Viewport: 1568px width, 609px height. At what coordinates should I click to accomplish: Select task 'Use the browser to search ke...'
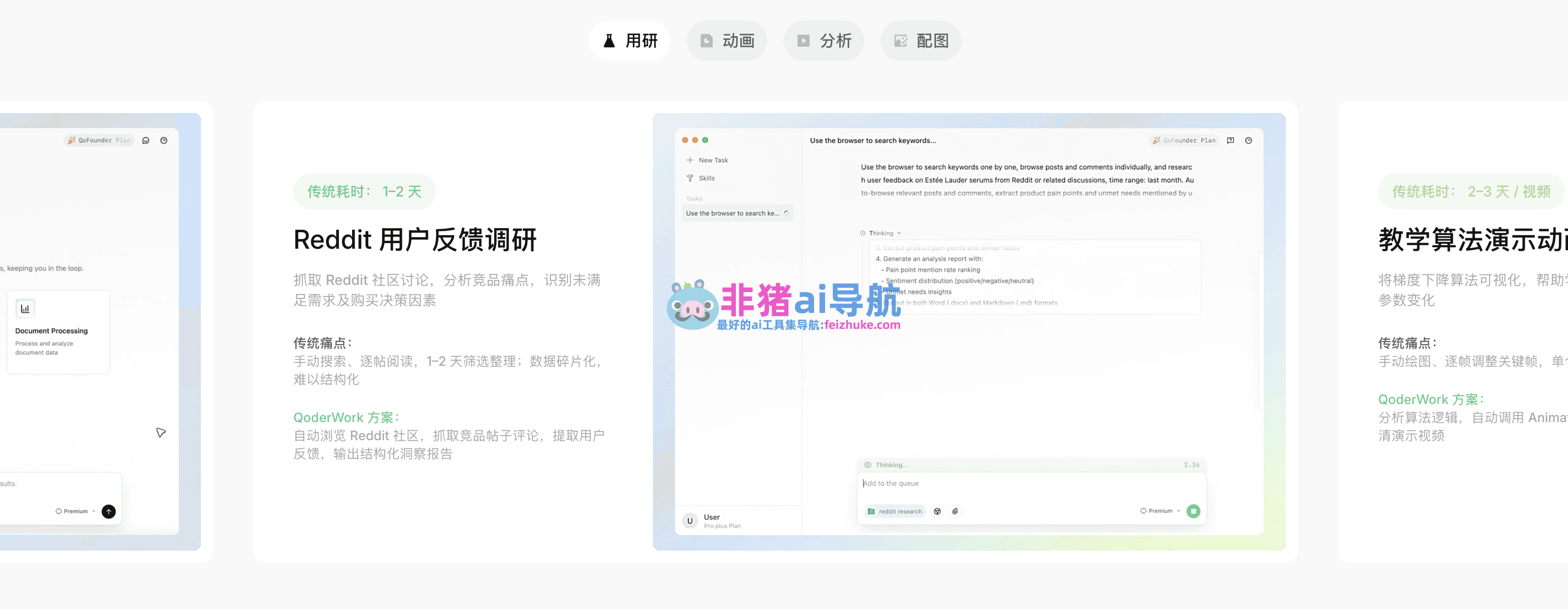pyautogui.click(x=738, y=213)
